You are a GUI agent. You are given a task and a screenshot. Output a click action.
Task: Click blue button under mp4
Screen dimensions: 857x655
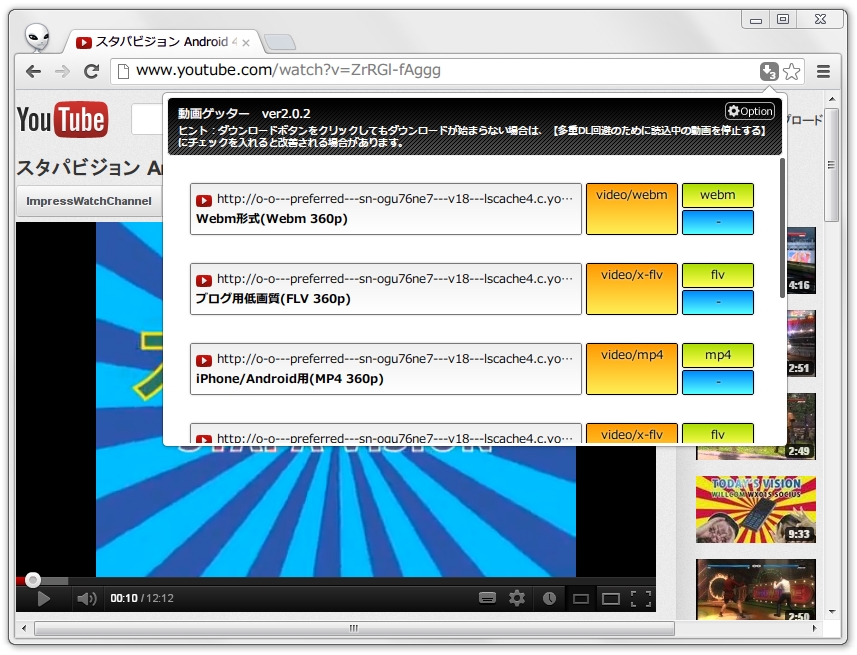tap(718, 382)
